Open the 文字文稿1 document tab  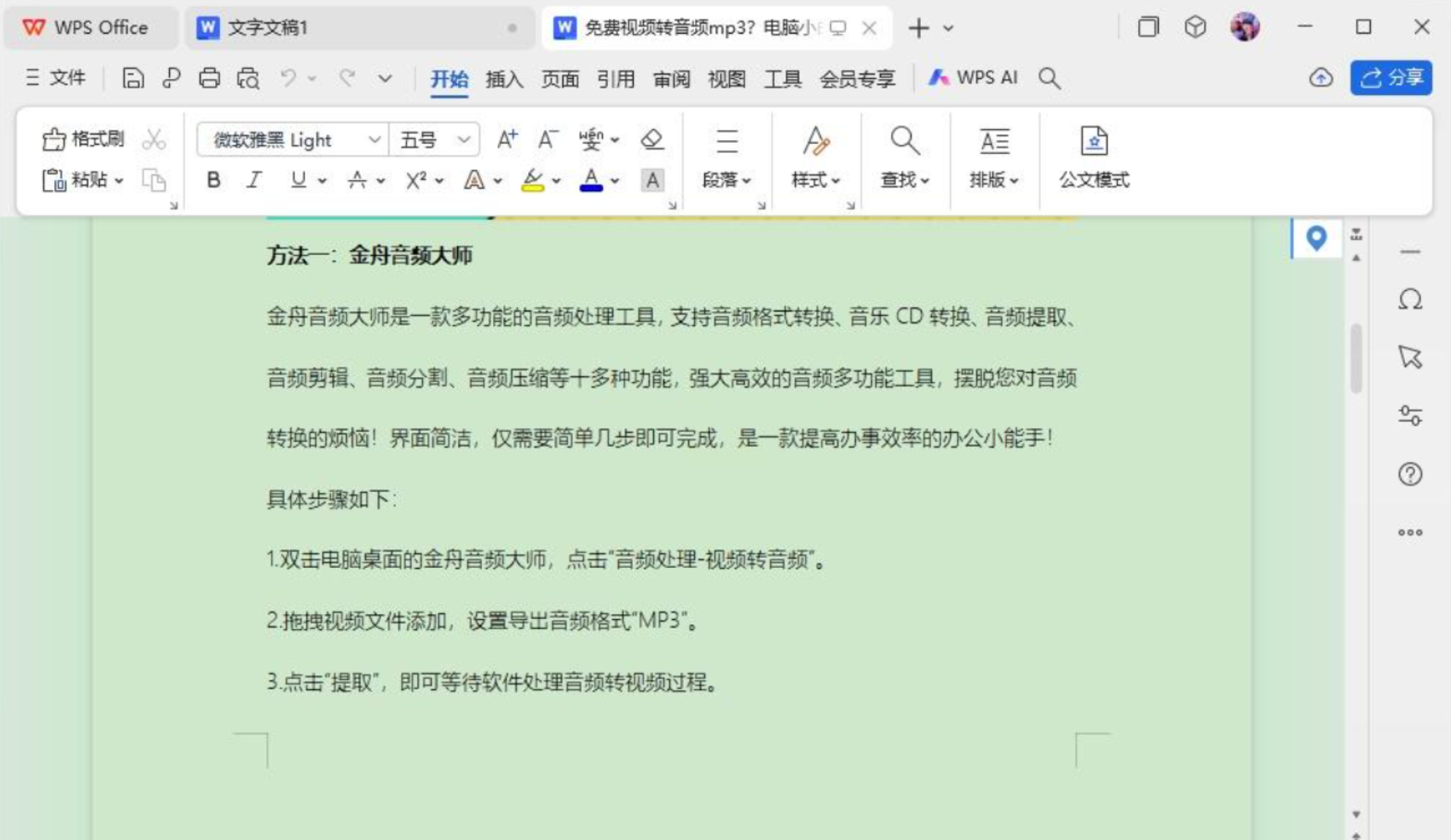tap(267, 28)
